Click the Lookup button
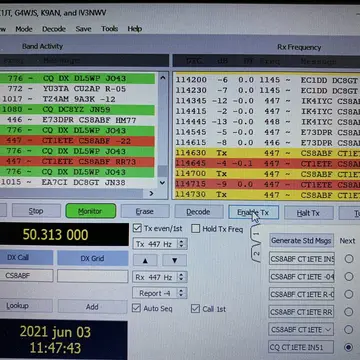 26,306
